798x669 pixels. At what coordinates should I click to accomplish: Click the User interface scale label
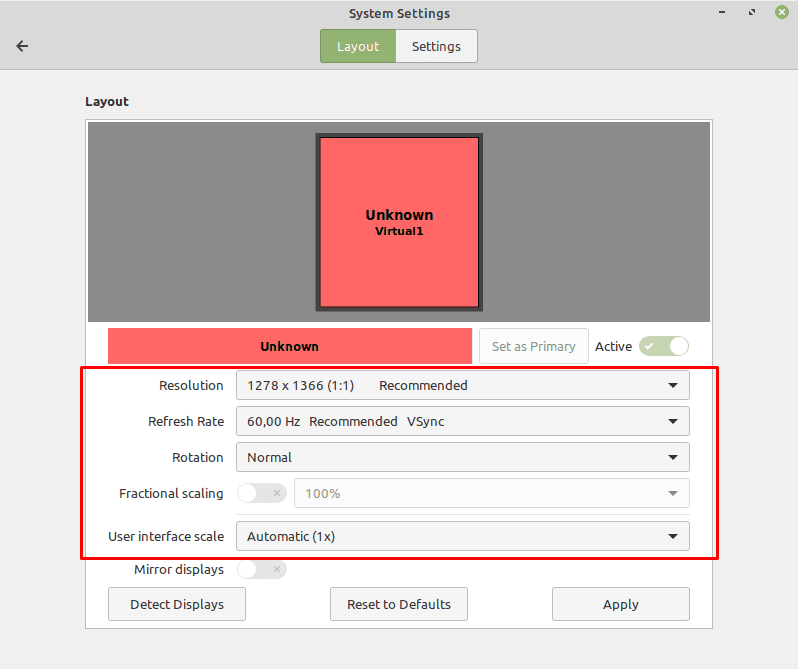coord(166,536)
